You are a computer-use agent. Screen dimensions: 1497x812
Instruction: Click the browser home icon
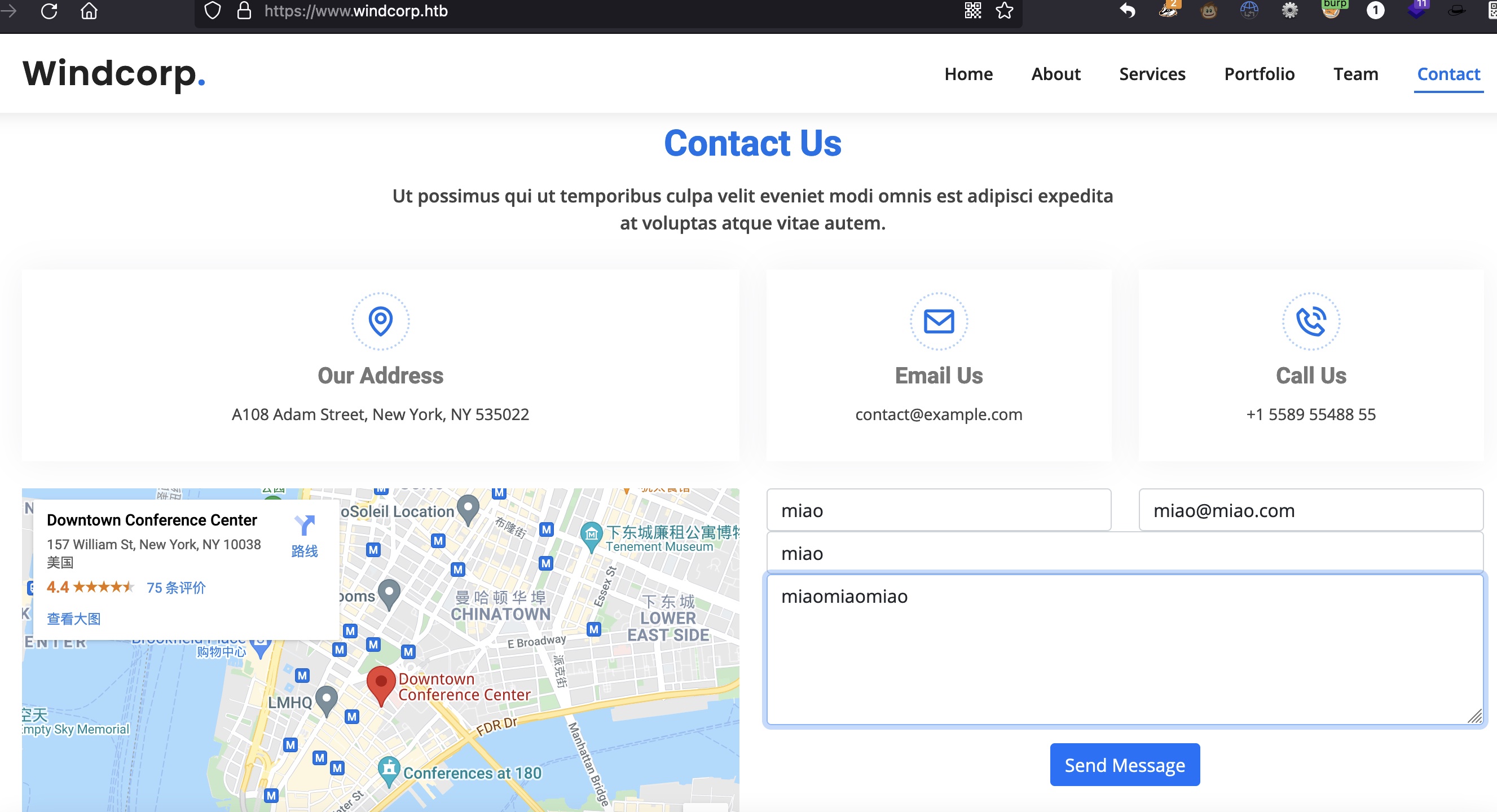89,11
